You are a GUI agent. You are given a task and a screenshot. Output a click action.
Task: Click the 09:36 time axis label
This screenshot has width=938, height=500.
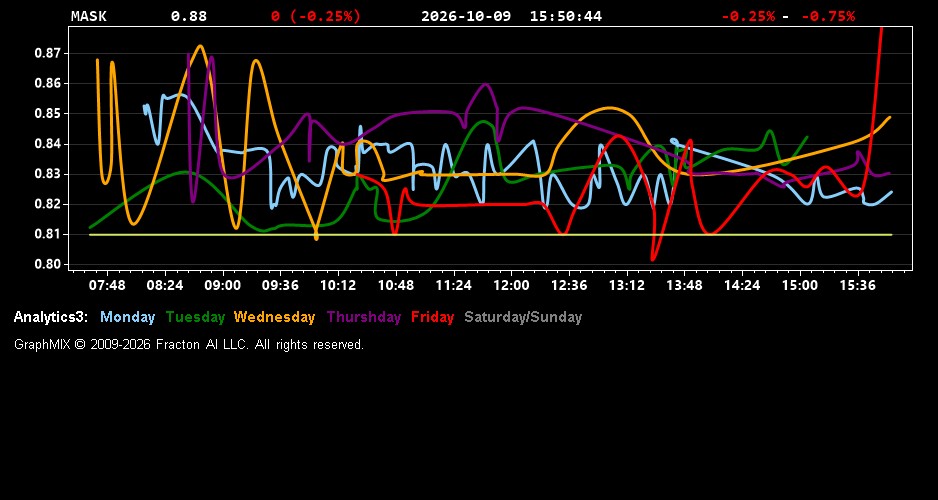[x=281, y=285]
